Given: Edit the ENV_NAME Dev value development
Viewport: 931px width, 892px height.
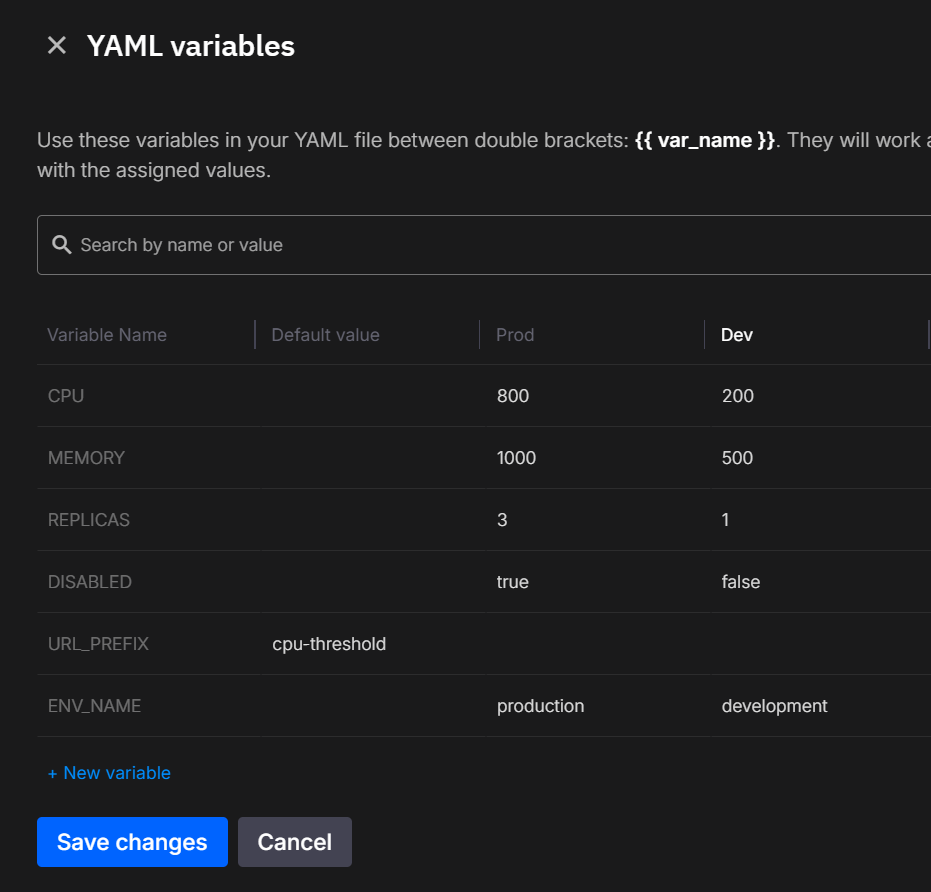Looking at the screenshot, I should click(775, 706).
